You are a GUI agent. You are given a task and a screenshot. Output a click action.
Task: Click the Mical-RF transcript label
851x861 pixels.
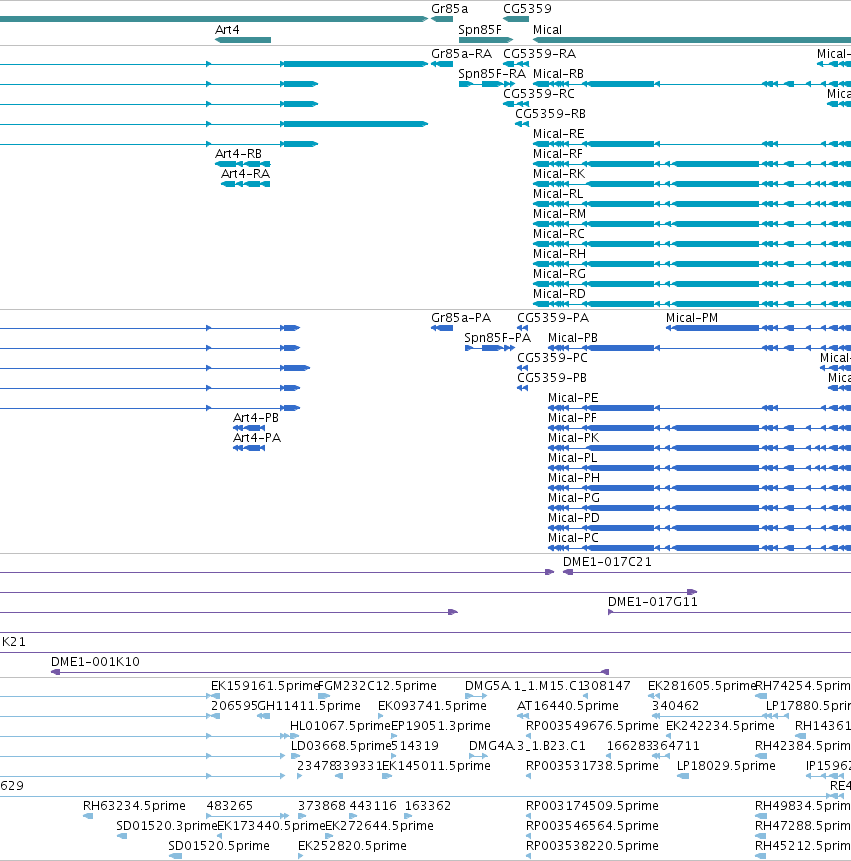[557, 154]
